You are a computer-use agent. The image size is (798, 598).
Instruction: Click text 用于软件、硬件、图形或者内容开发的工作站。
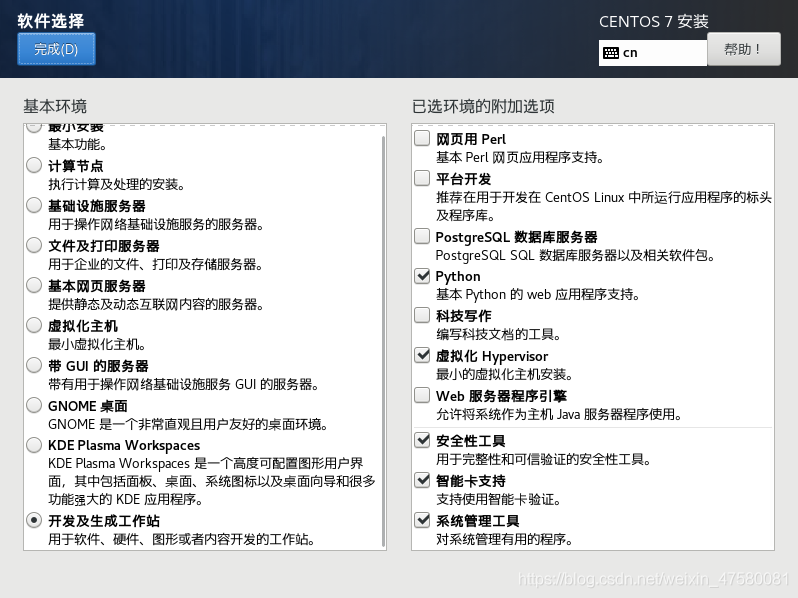coord(182,539)
